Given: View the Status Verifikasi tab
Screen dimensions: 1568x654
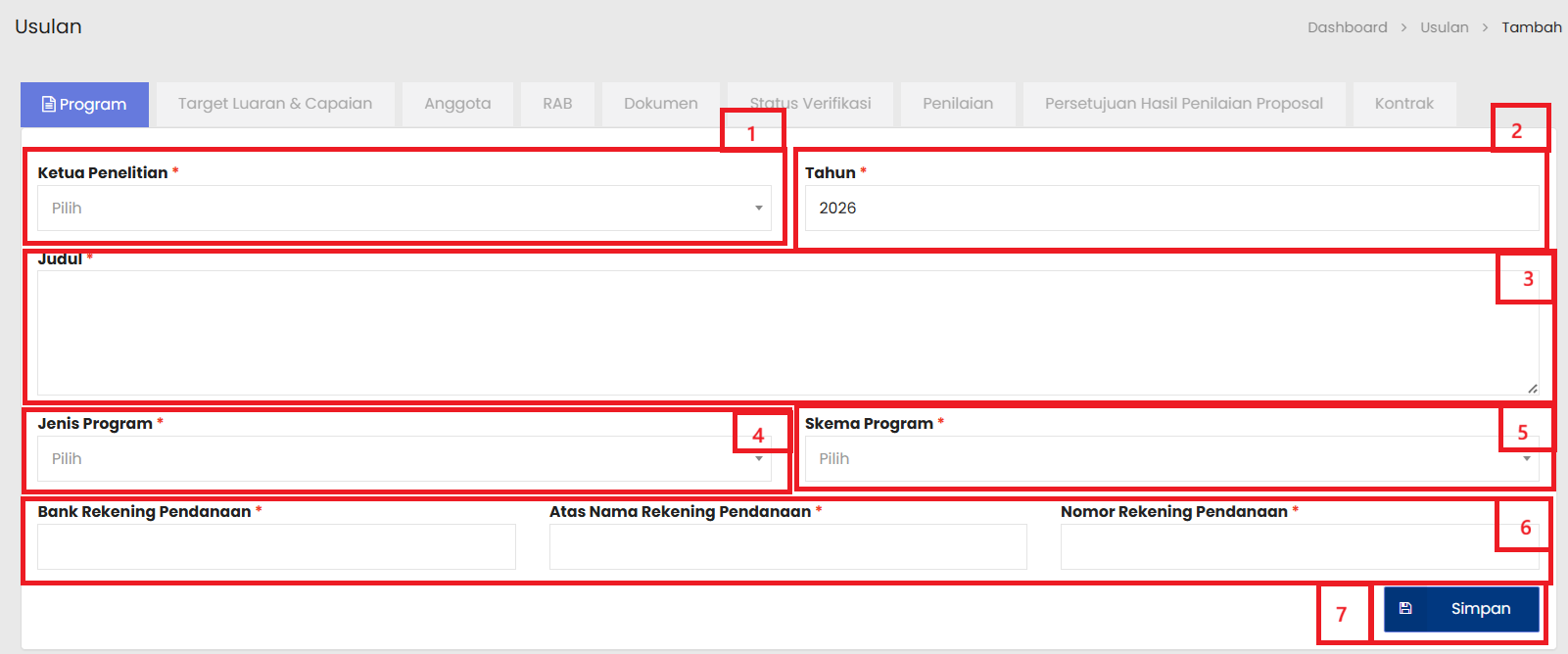Looking at the screenshot, I should coord(810,104).
